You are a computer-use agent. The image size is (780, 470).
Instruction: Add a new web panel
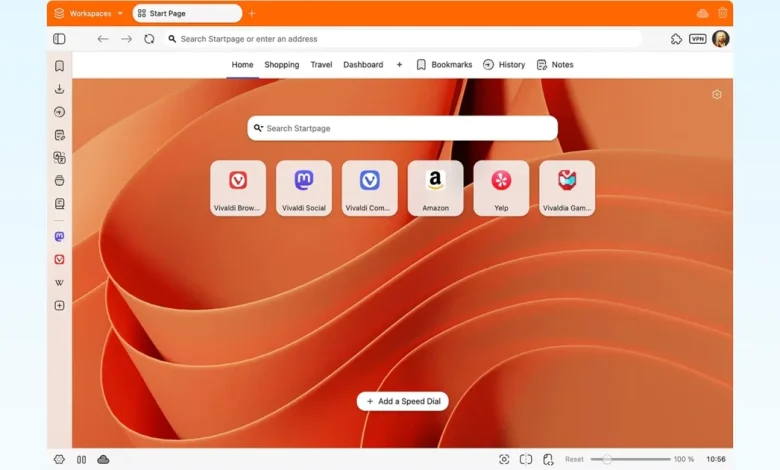59,305
